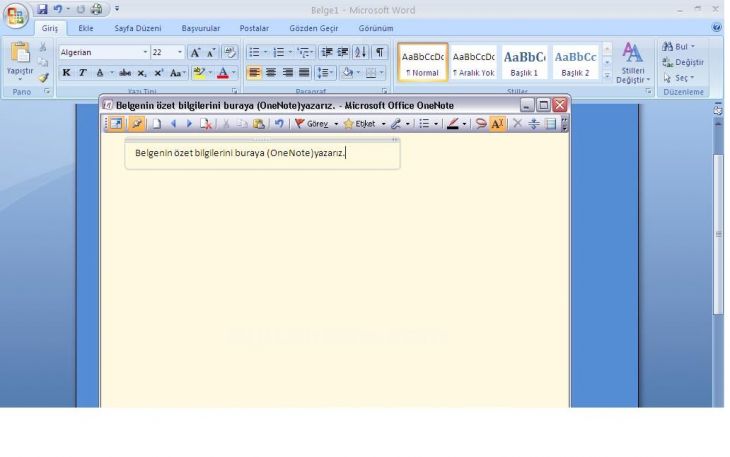This screenshot has width=730, height=457.
Task: Decrease indent in the paragraph group
Action: (x=327, y=52)
